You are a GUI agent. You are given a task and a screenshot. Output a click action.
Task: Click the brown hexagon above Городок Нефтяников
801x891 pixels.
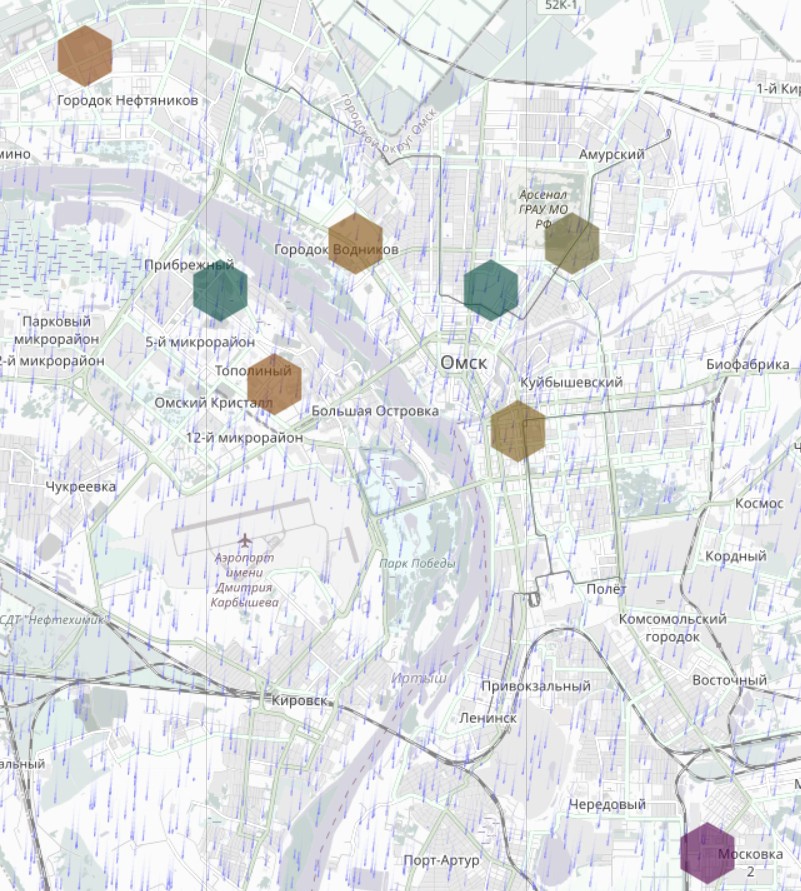pos(85,55)
